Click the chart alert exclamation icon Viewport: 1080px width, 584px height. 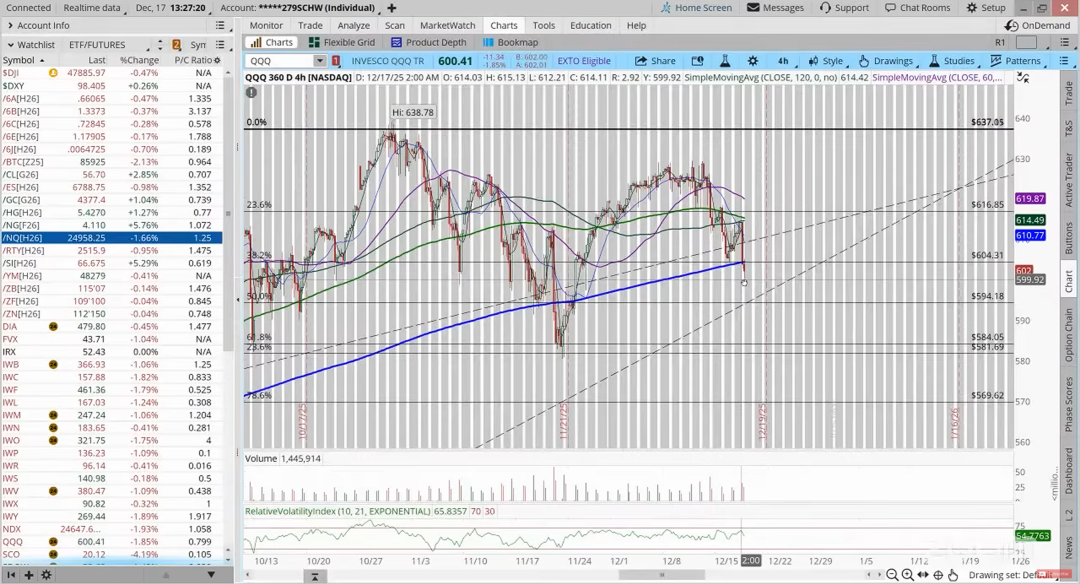251,92
